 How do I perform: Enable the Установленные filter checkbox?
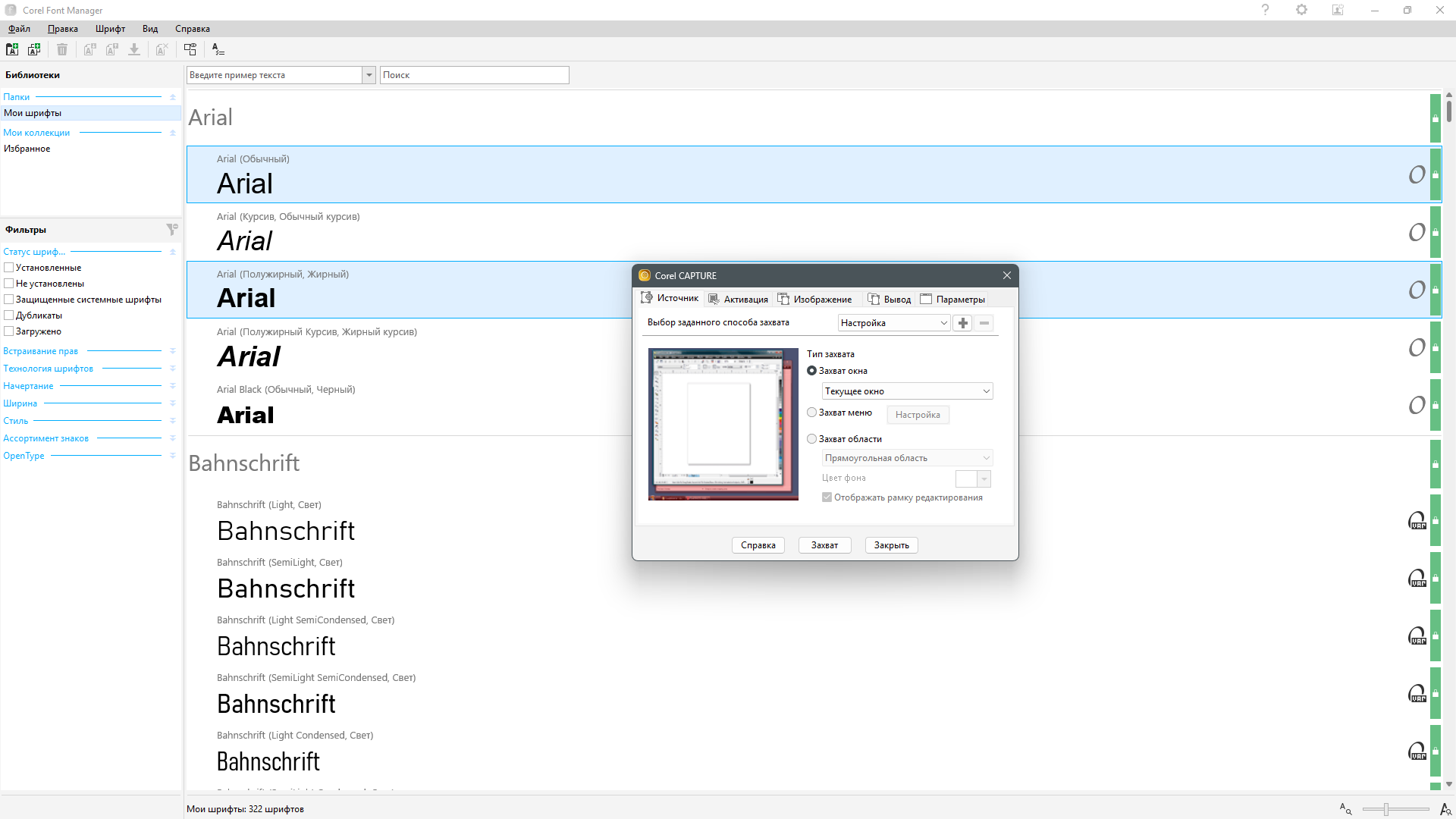(x=9, y=268)
